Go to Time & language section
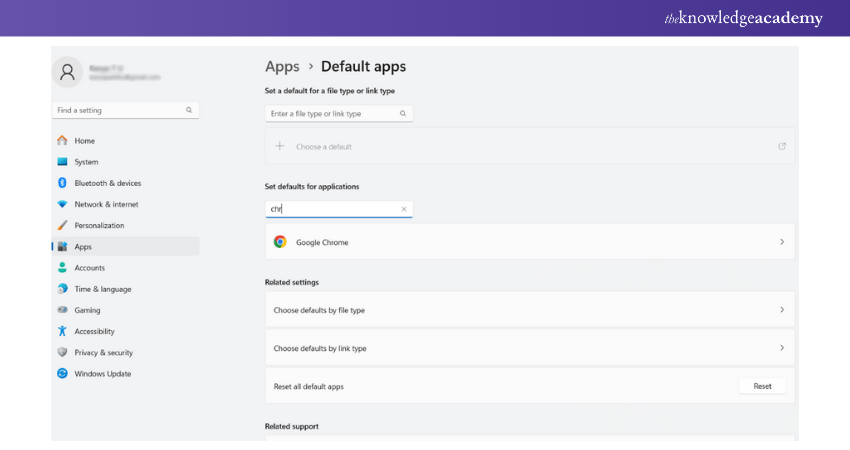Image resolution: width=850 pixels, height=450 pixels. coord(102,289)
